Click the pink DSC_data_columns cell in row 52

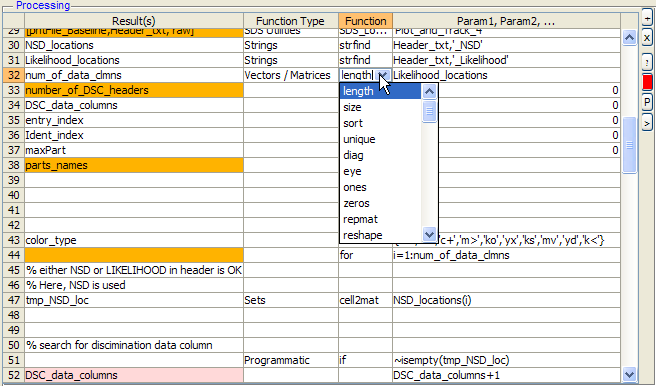coord(134,375)
